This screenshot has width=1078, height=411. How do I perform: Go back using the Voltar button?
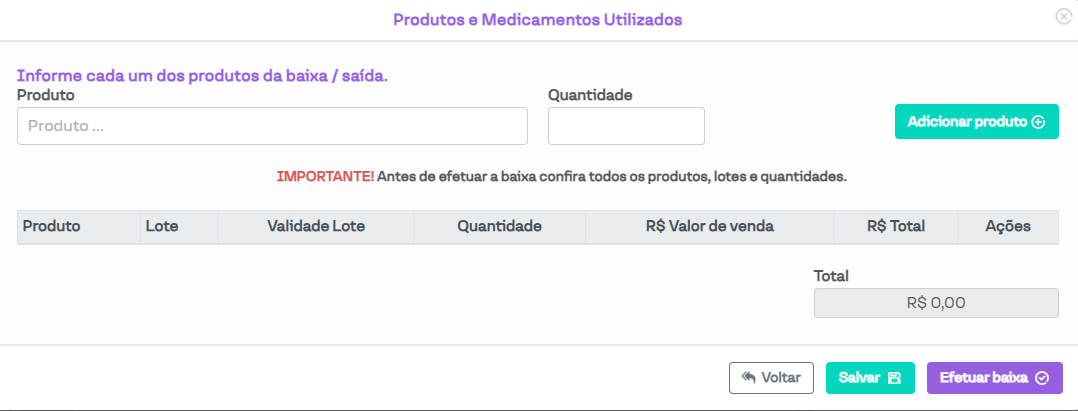point(771,378)
